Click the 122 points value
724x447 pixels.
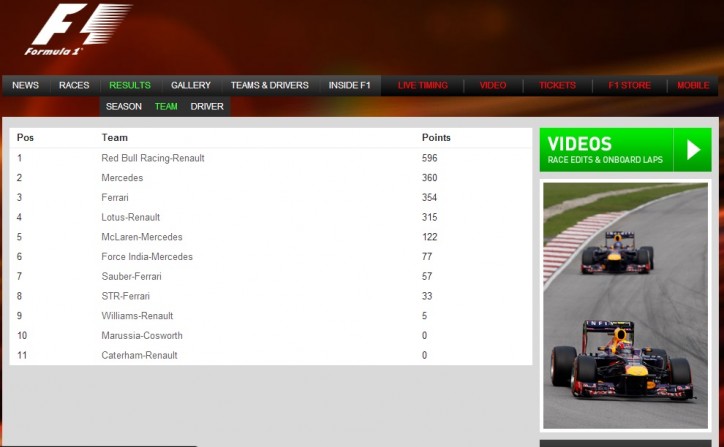pos(429,237)
